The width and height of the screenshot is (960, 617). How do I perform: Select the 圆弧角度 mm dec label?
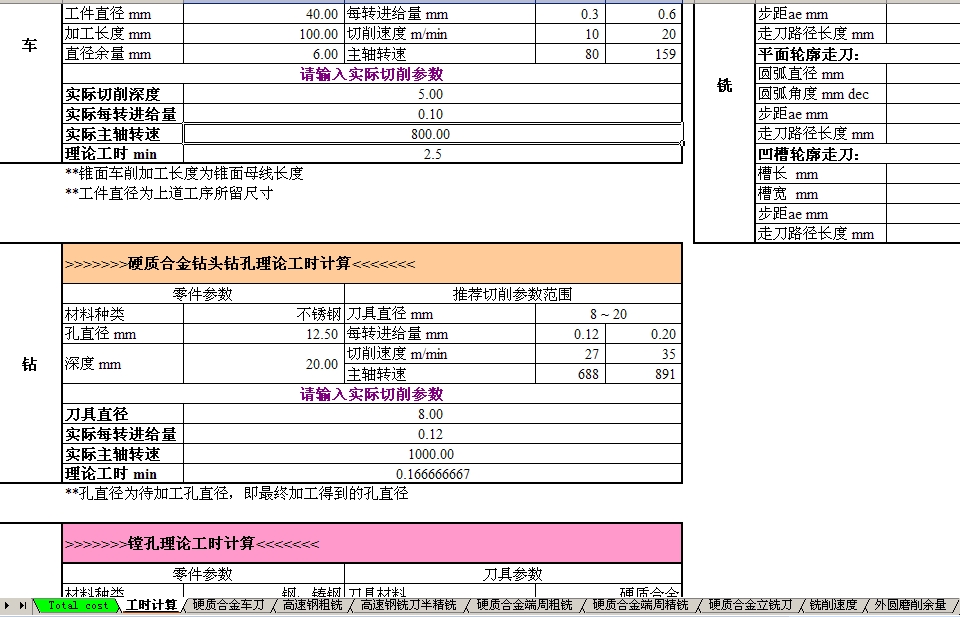coord(820,94)
